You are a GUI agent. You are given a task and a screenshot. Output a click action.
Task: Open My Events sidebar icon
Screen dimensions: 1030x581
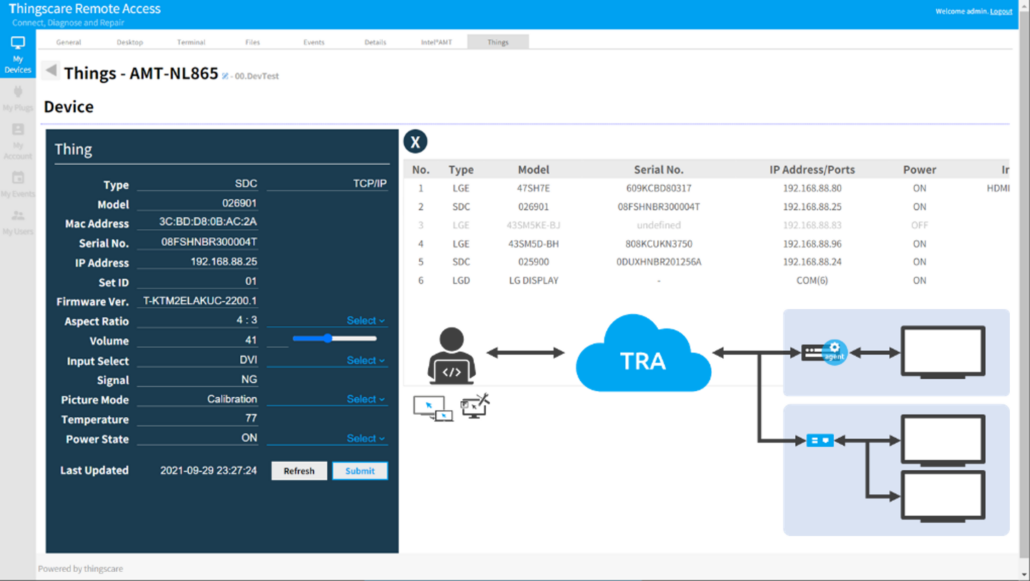coord(18,184)
